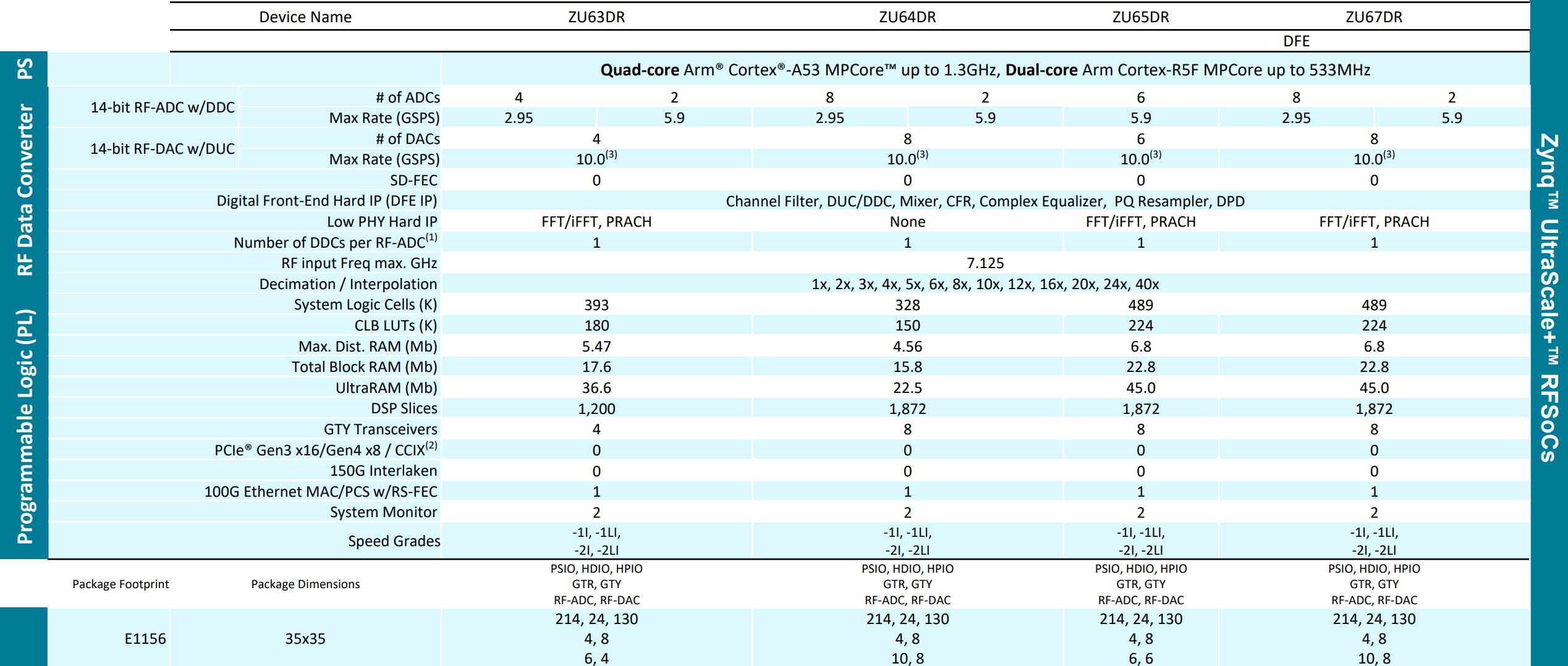Screen dimensions: 1568x666
Task: Click the decimation factor list '1x, 2x, 3x...'
Action: click(985, 284)
